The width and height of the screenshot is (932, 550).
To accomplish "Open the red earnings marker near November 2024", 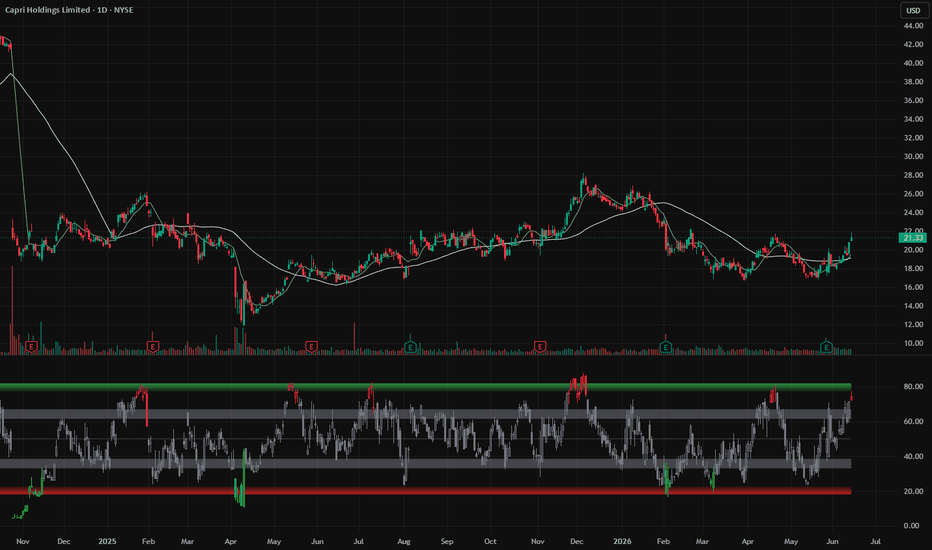I will point(32,346).
